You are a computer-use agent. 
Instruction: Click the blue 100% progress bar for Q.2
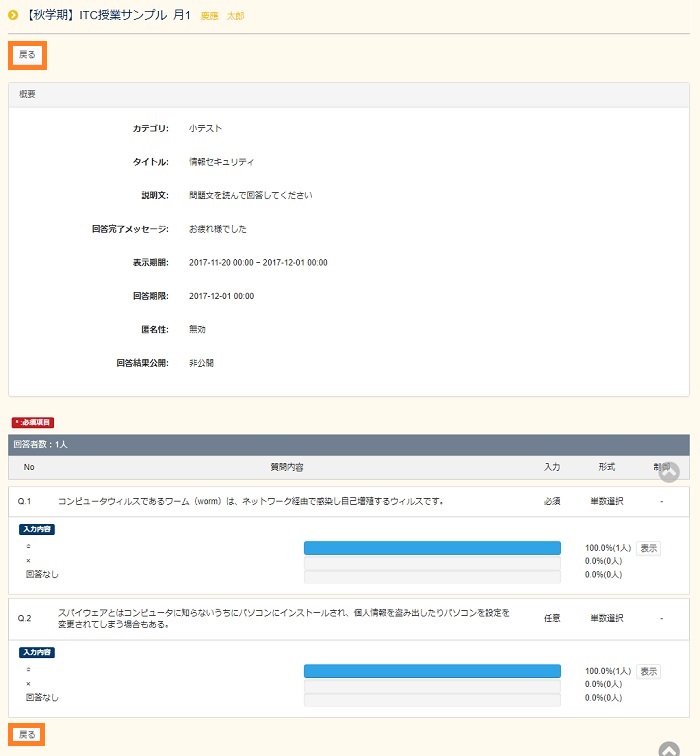(x=432, y=671)
